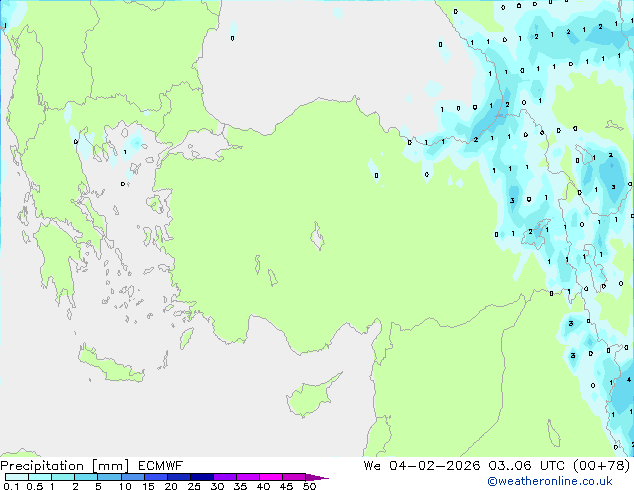
Task: Click the '10' legend value
Action: (x=125, y=486)
